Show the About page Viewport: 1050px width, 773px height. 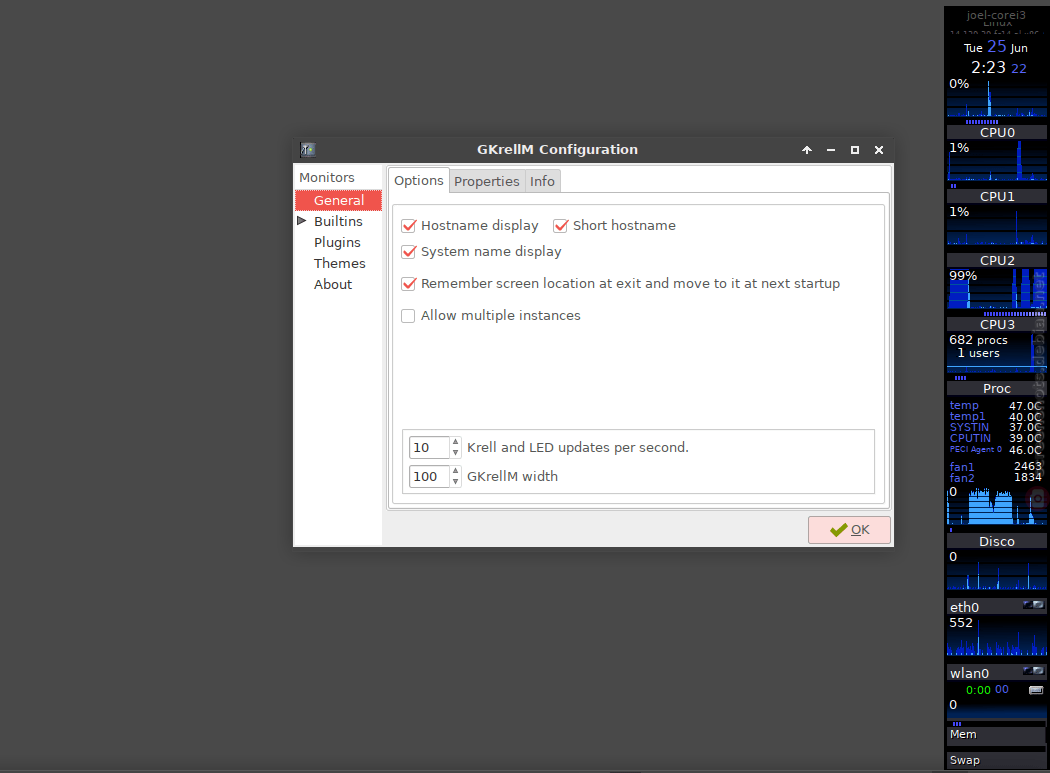tap(333, 284)
